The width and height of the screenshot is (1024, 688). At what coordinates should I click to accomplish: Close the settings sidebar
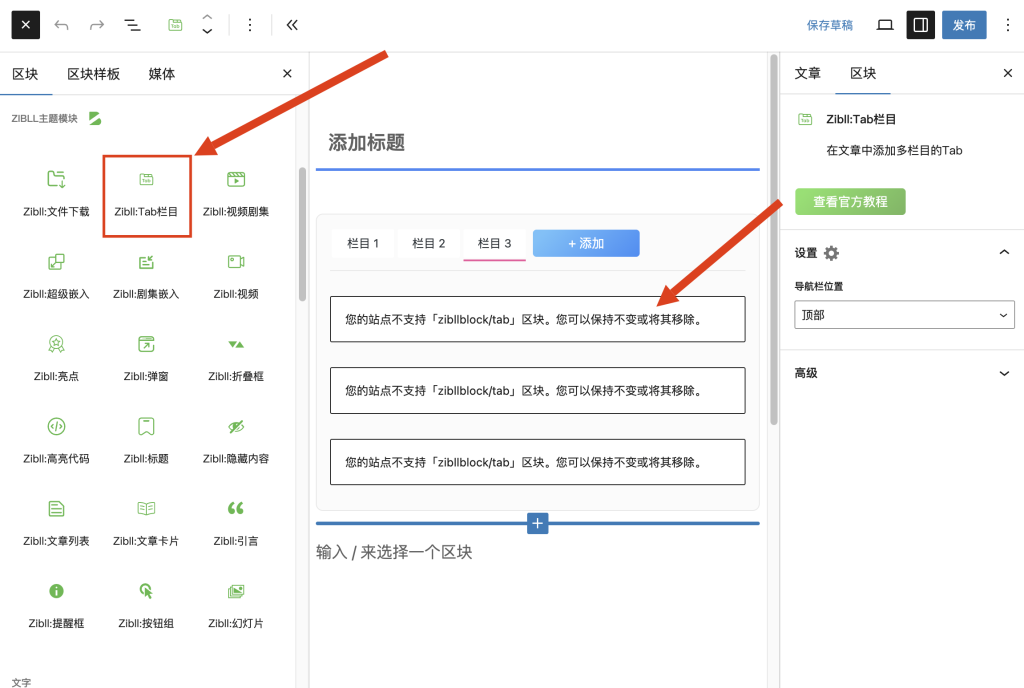(x=1008, y=73)
